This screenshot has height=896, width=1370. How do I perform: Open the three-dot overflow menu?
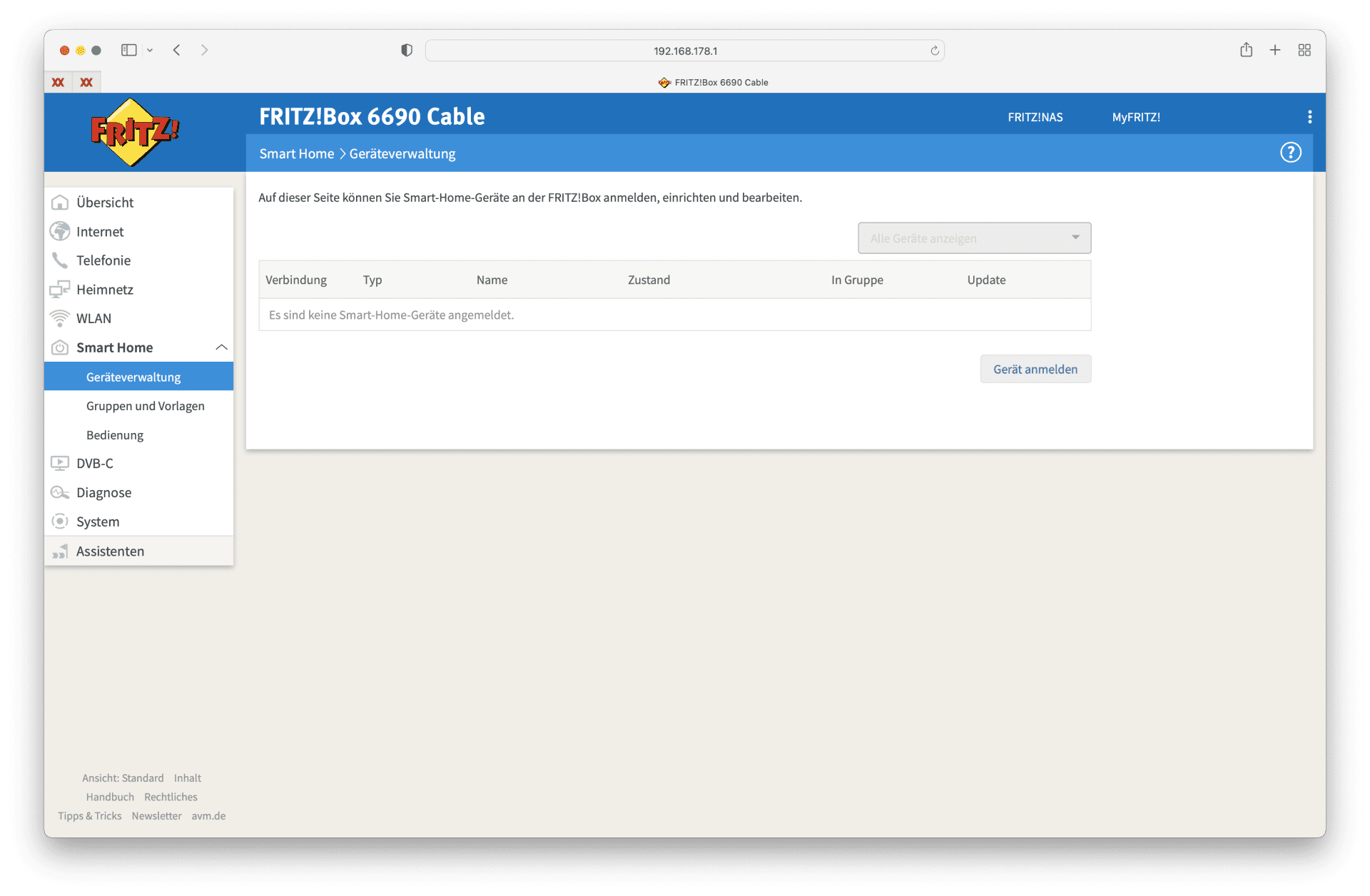coord(1309,117)
